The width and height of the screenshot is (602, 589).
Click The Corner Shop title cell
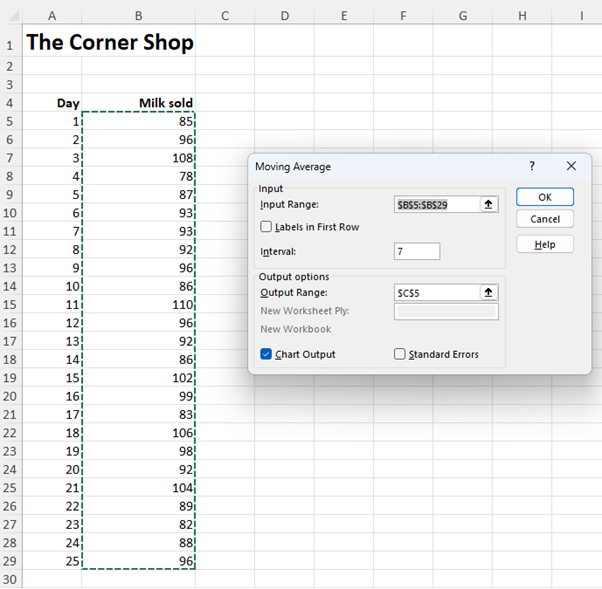pos(109,43)
